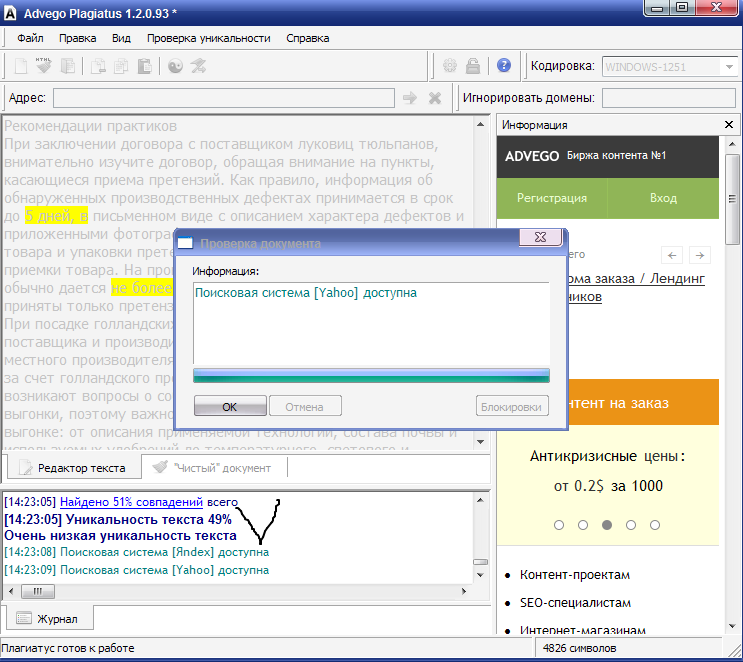Open the Проверка уникальности menu
743x662 pixels.
coord(208,38)
